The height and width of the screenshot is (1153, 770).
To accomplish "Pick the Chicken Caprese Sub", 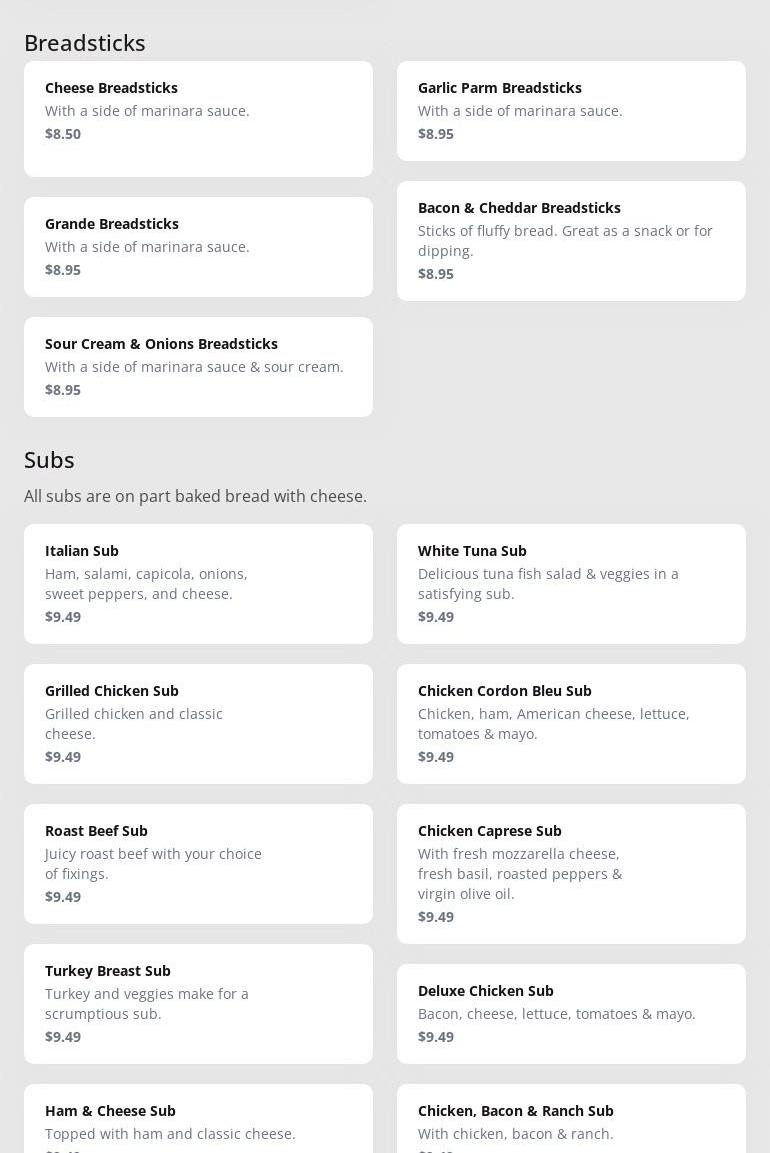I will (571, 873).
